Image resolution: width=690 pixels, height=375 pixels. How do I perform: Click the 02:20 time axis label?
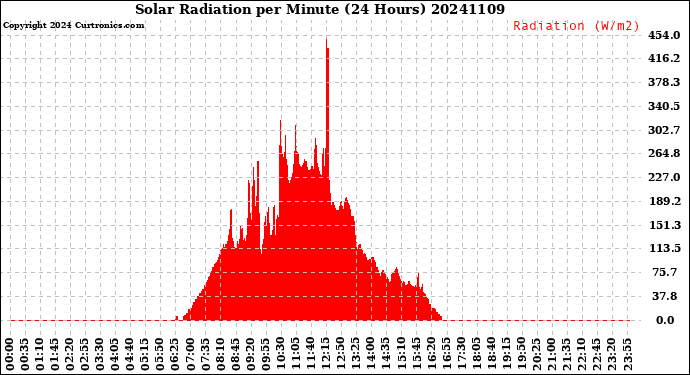[70, 355]
